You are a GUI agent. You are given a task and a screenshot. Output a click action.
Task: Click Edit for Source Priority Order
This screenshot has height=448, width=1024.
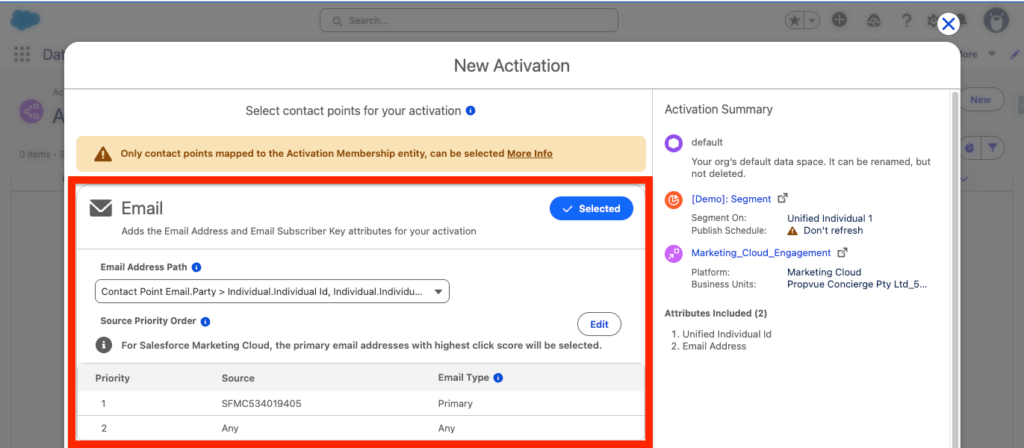[x=599, y=324]
